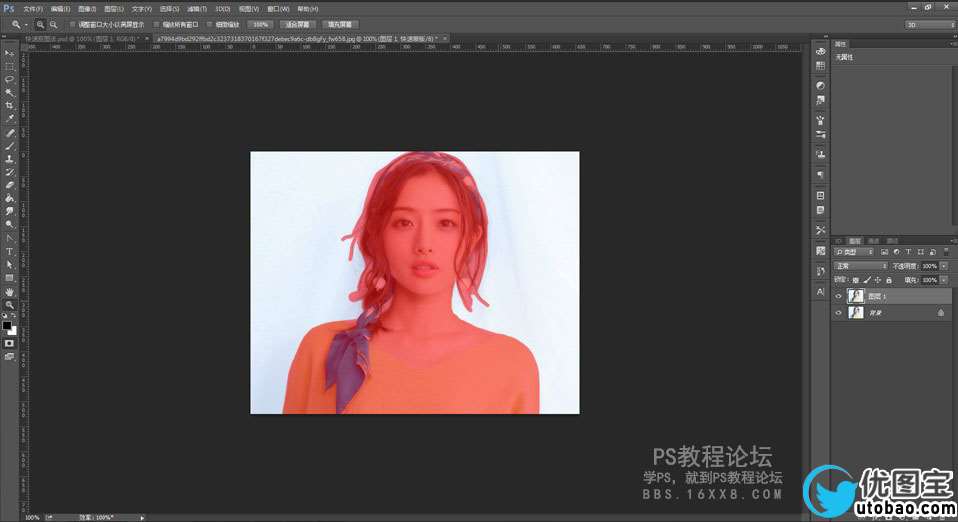Image resolution: width=958 pixels, height=522 pixels.
Task: Click the foreground color swatch
Action: [7, 326]
